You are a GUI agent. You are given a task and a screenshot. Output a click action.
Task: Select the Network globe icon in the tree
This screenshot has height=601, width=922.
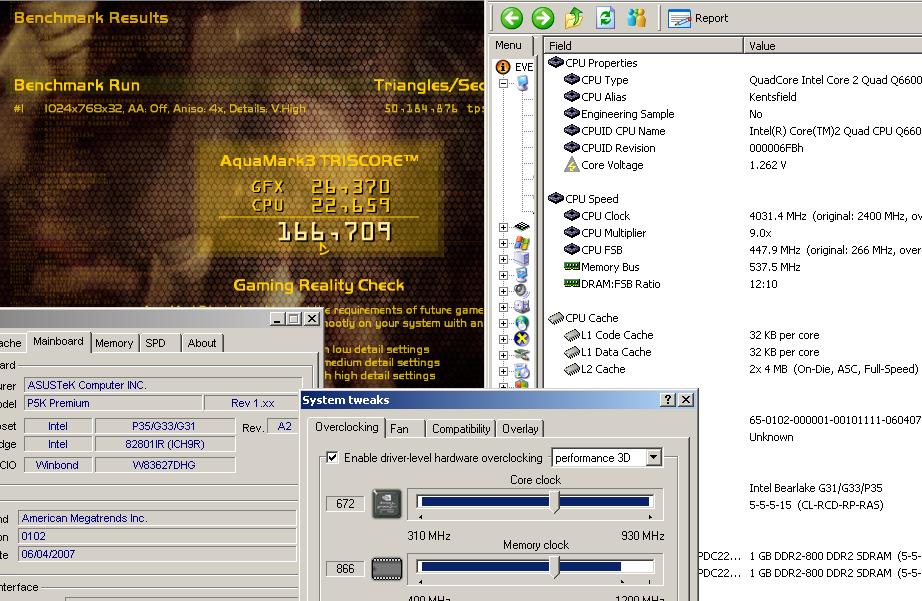tap(522, 323)
